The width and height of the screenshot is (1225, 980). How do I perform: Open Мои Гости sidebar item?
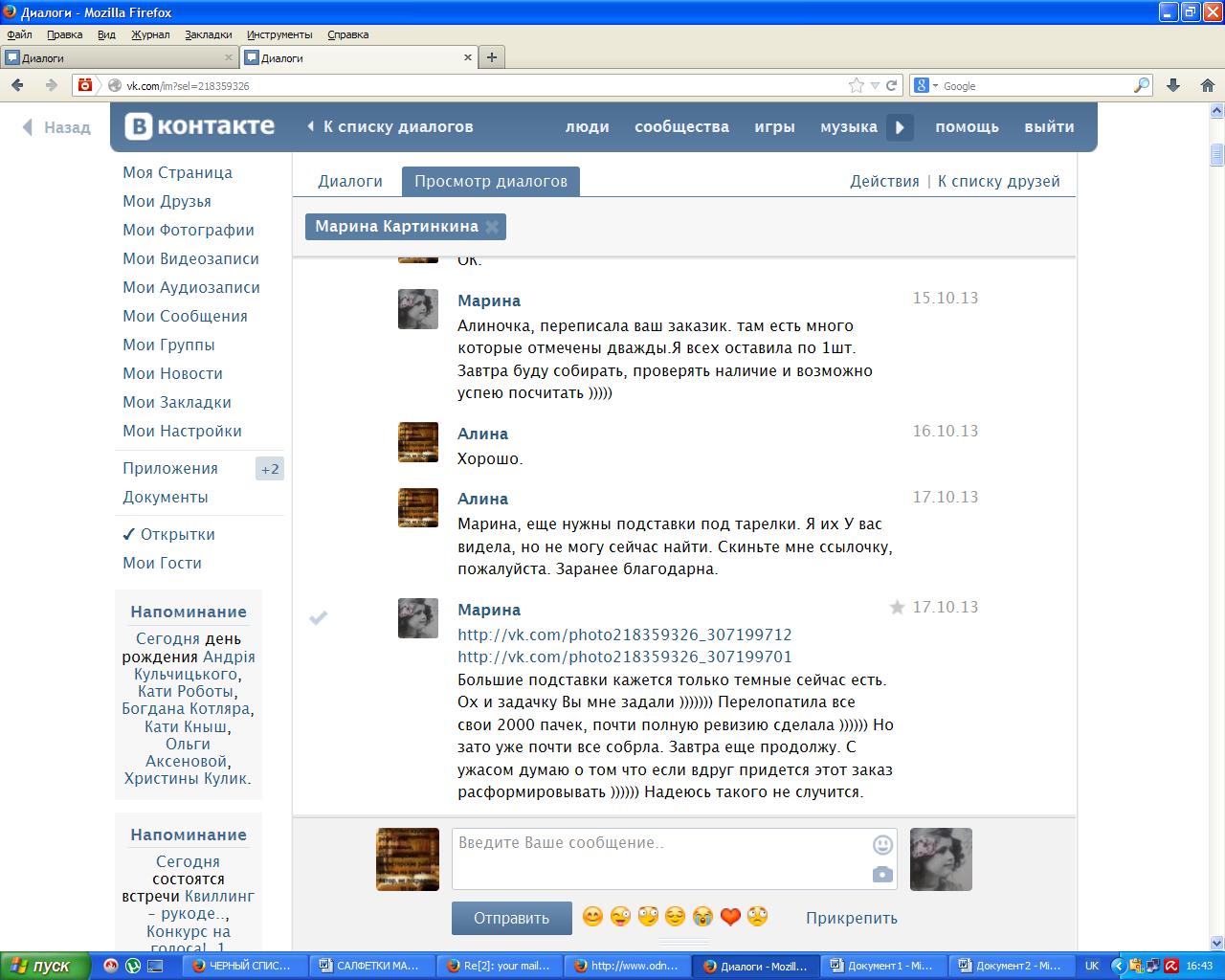pos(162,563)
